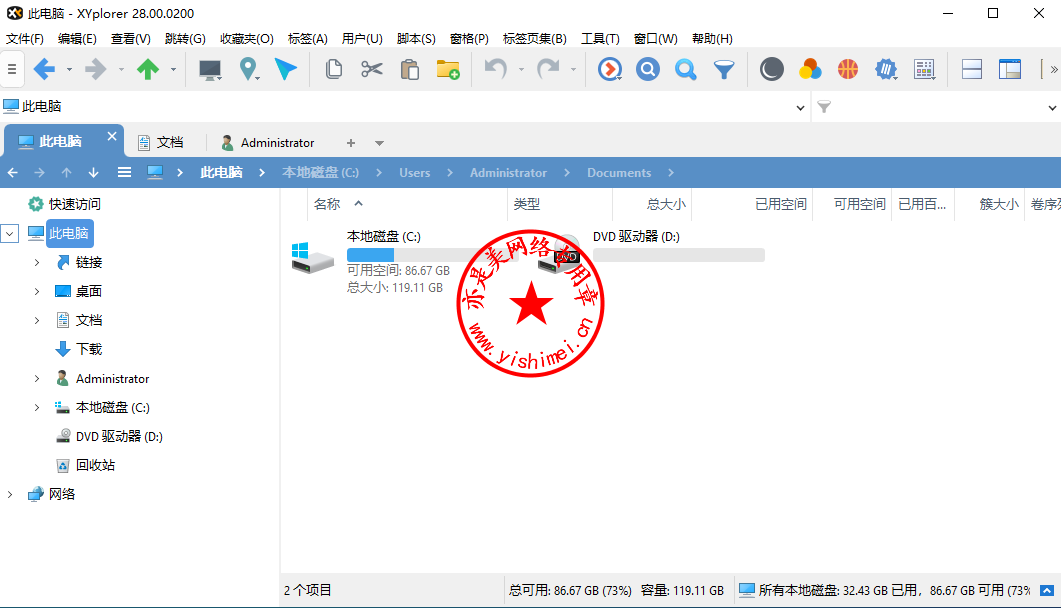Expand the 网络 tree node

[10, 494]
